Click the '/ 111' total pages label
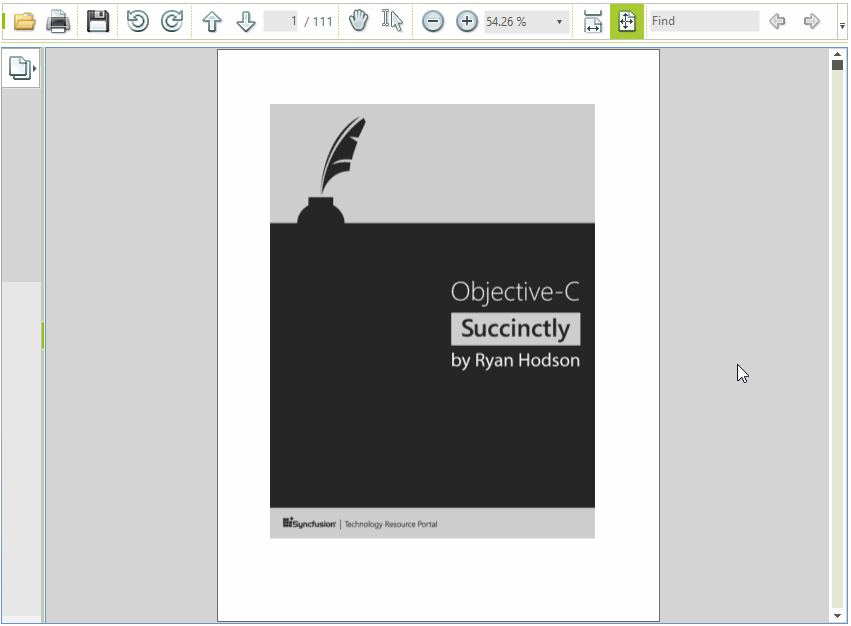This screenshot has width=851, height=626. [318, 22]
